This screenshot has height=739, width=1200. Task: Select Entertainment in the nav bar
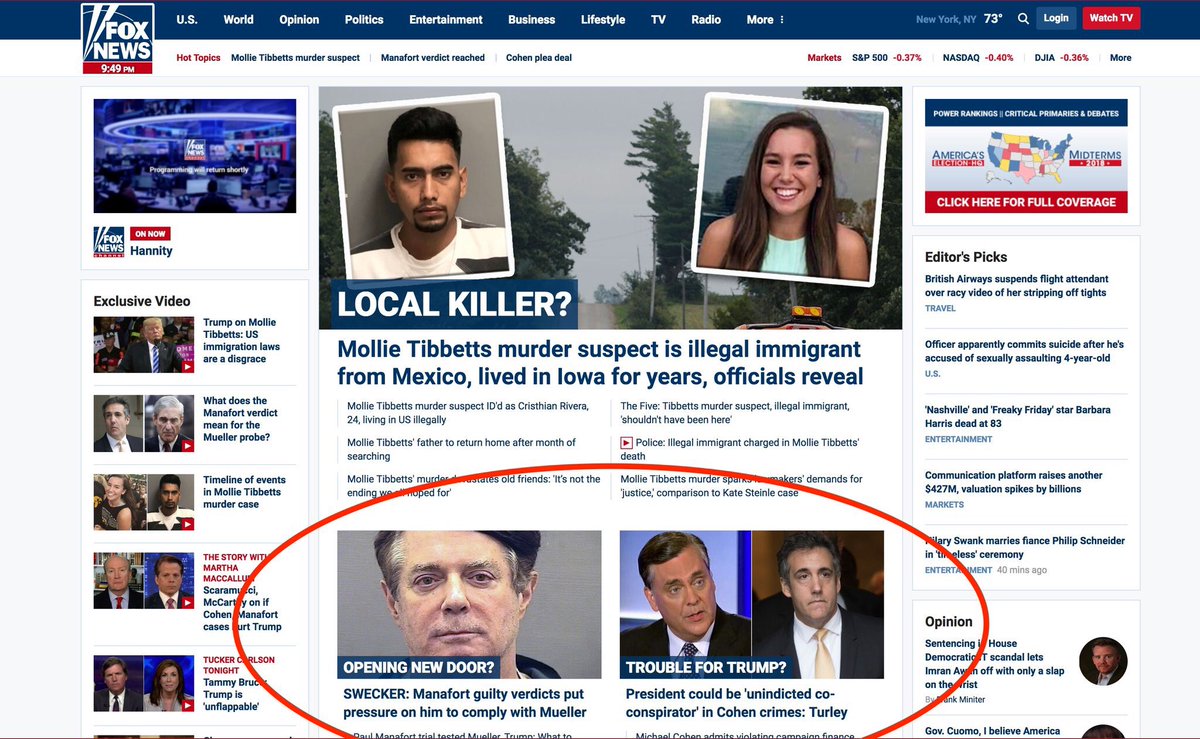coord(446,19)
